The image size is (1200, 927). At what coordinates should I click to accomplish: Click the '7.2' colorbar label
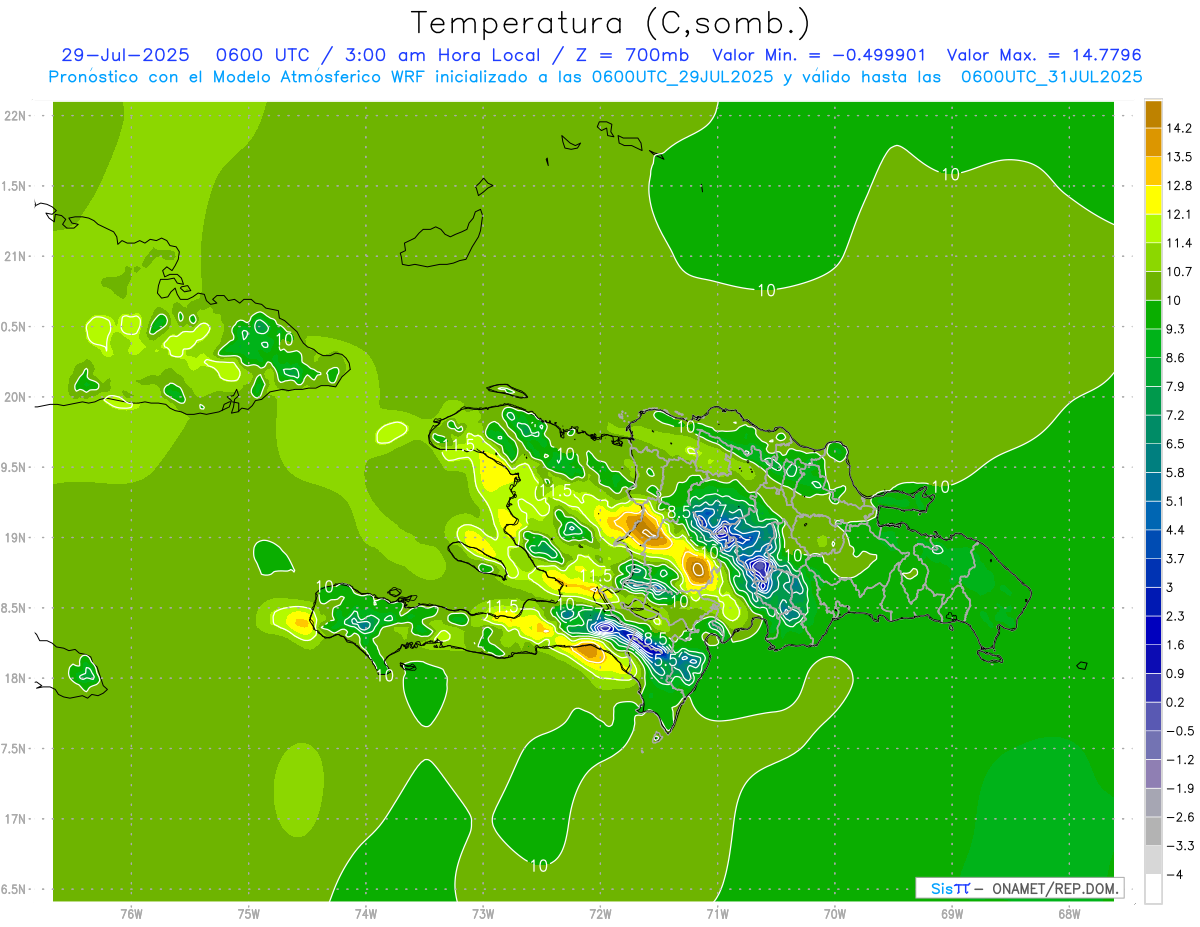pos(1175,415)
